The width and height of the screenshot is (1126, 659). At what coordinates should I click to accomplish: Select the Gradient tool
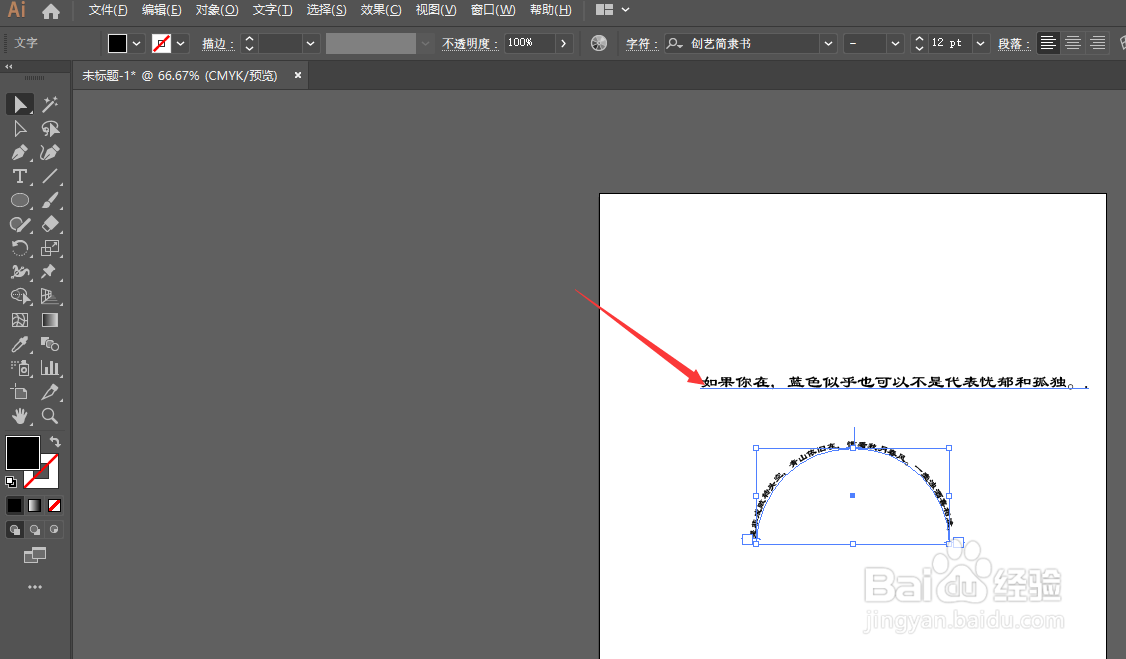(50, 320)
